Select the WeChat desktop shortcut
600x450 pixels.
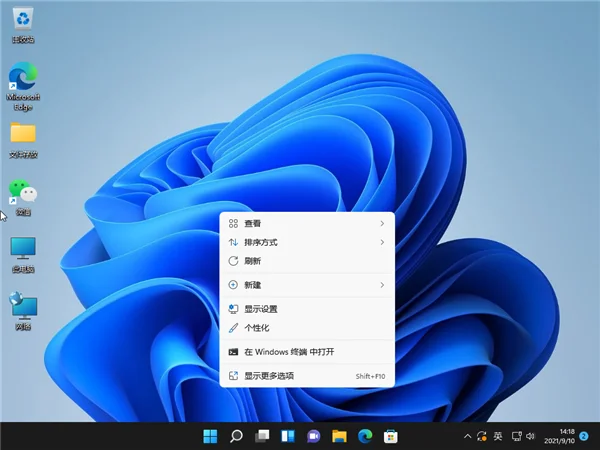pyautogui.click(x=23, y=197)
